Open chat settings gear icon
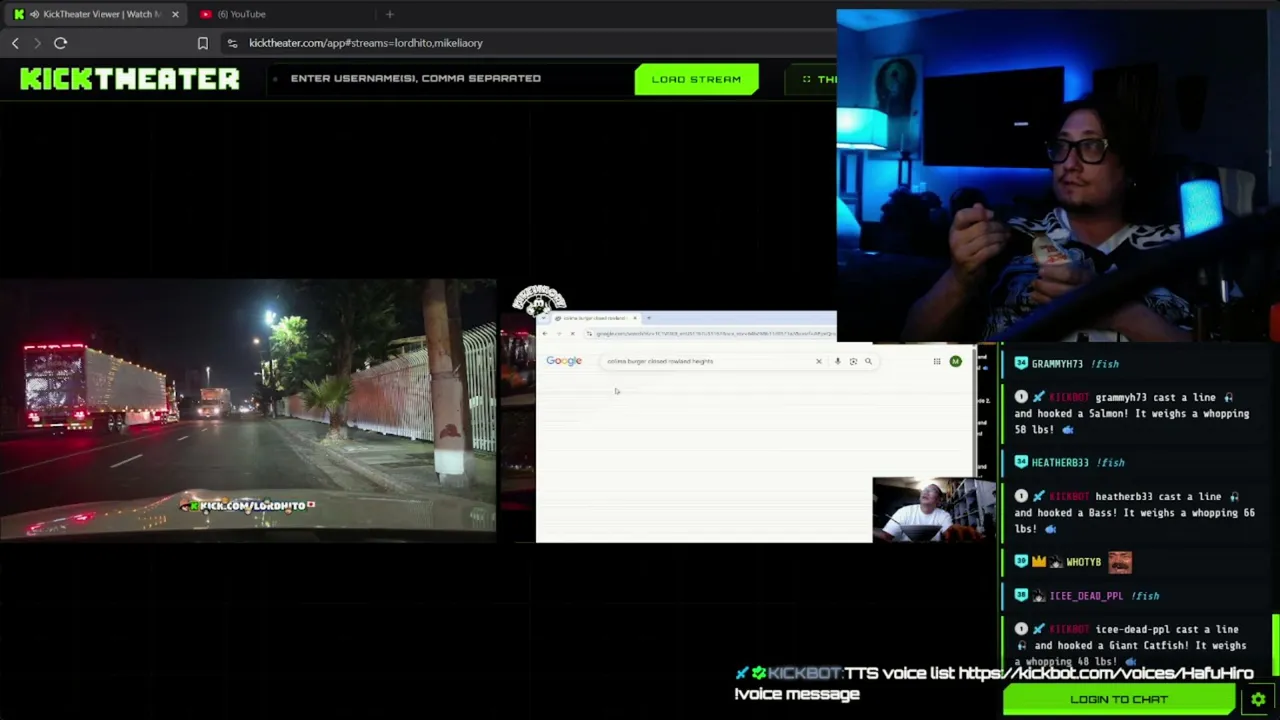The image size is (1280, 720). (1258, 700)
